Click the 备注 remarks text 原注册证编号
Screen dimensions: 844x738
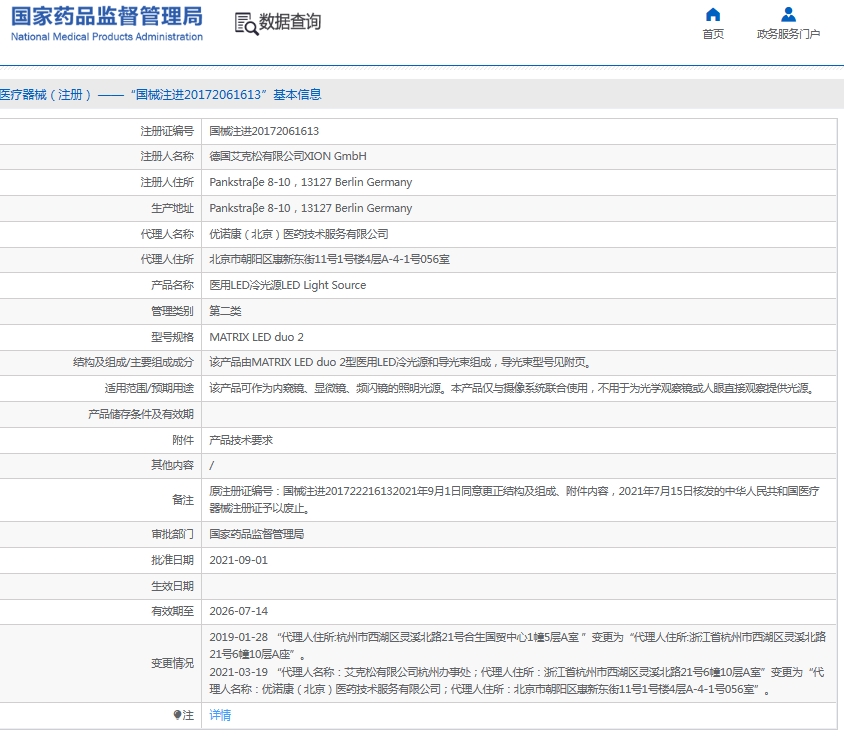514,500
